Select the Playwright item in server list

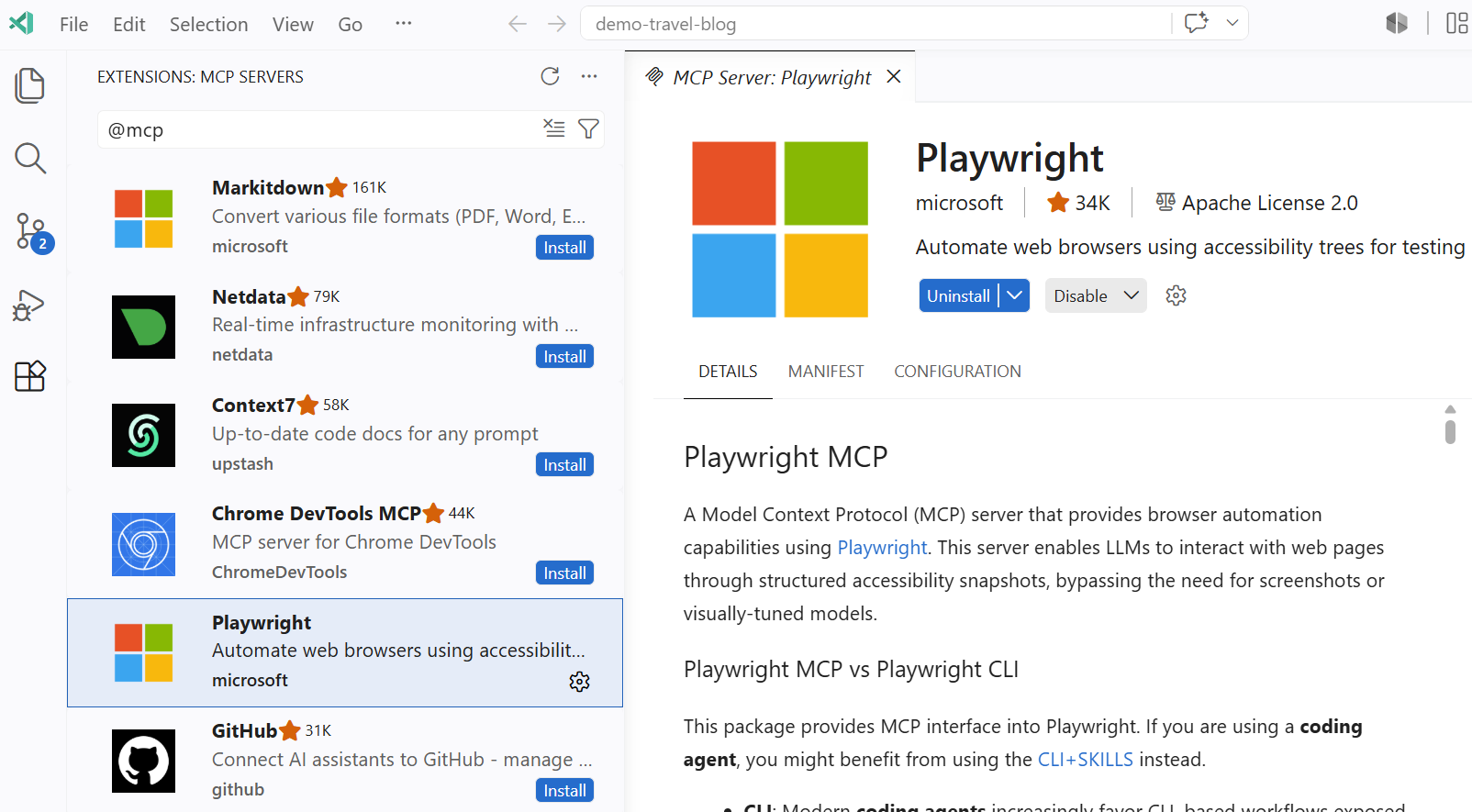pos(345,652)
